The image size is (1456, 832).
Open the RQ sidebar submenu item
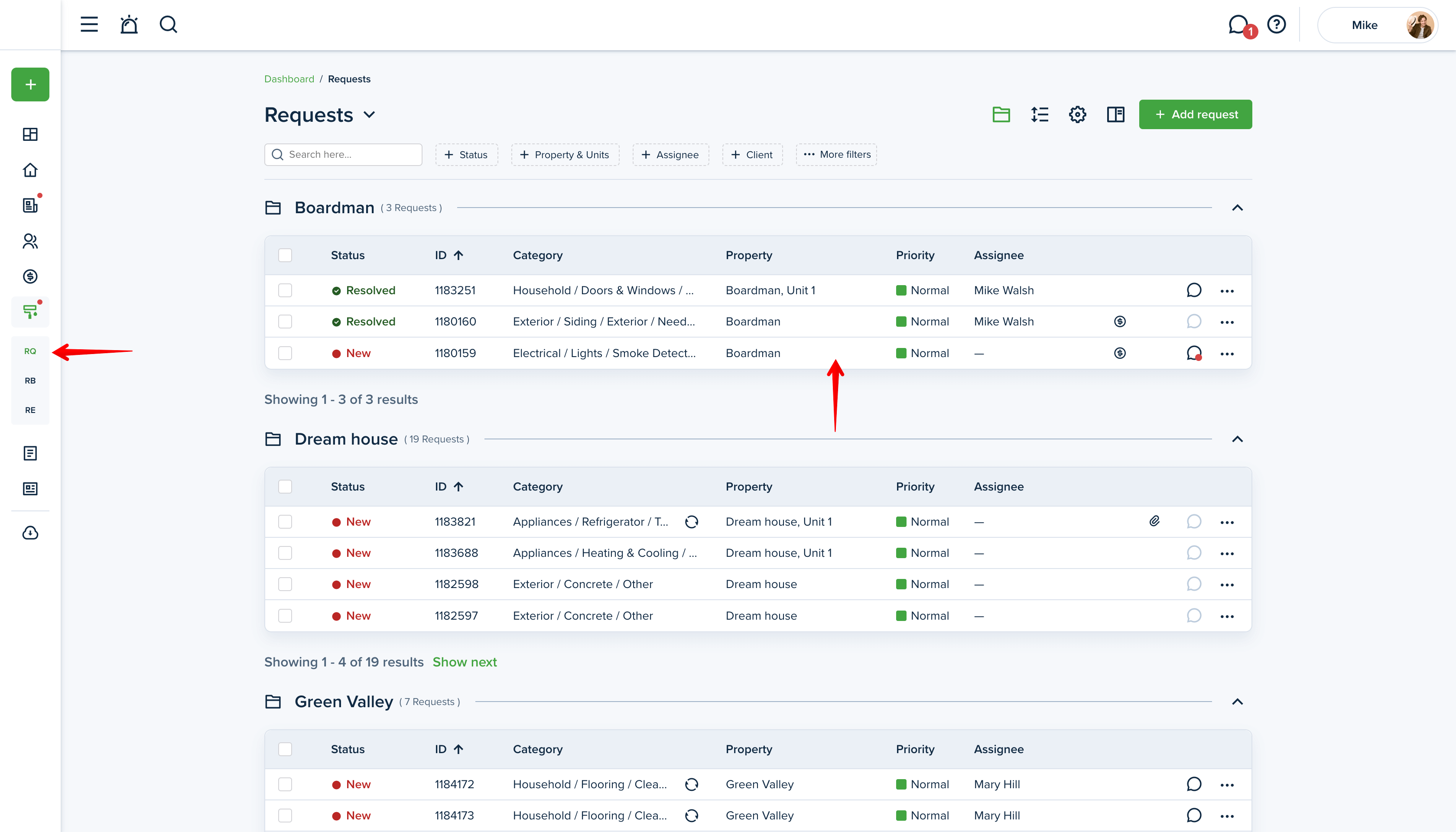[30, 351]
